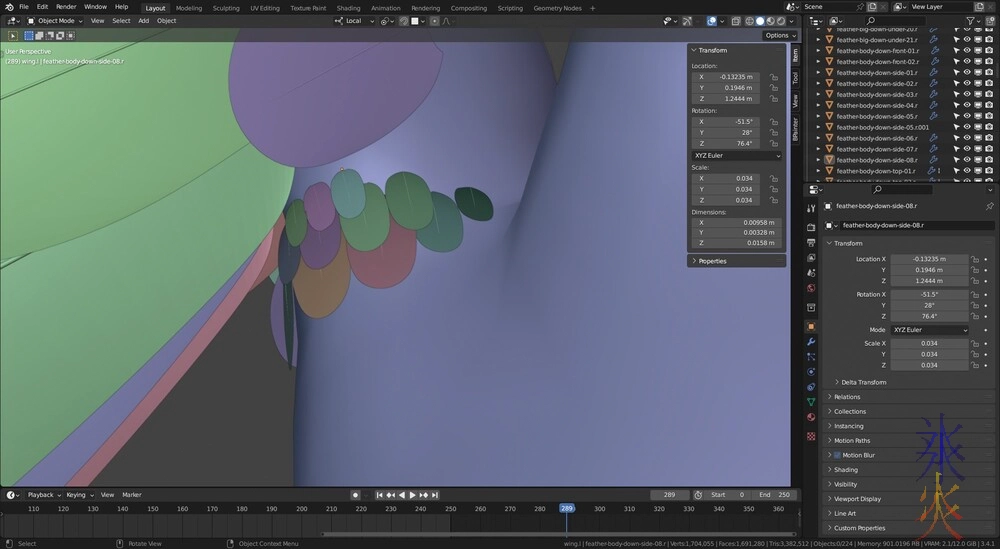Disable render for feather-body-down-side-06.r
The height and width of the screenshot is (549, 1000).
tap(990, 138)
